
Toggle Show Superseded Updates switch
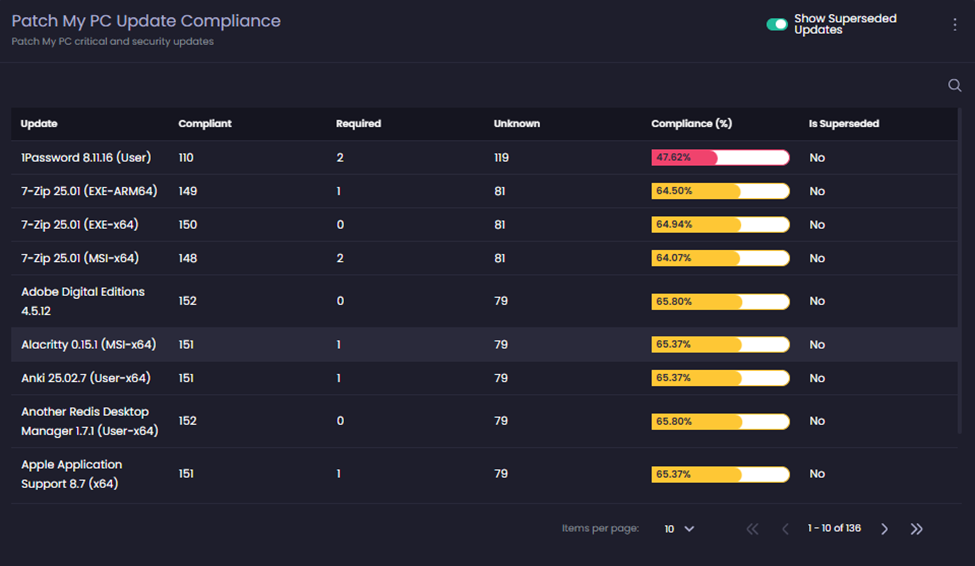click(x=777, y=24)
